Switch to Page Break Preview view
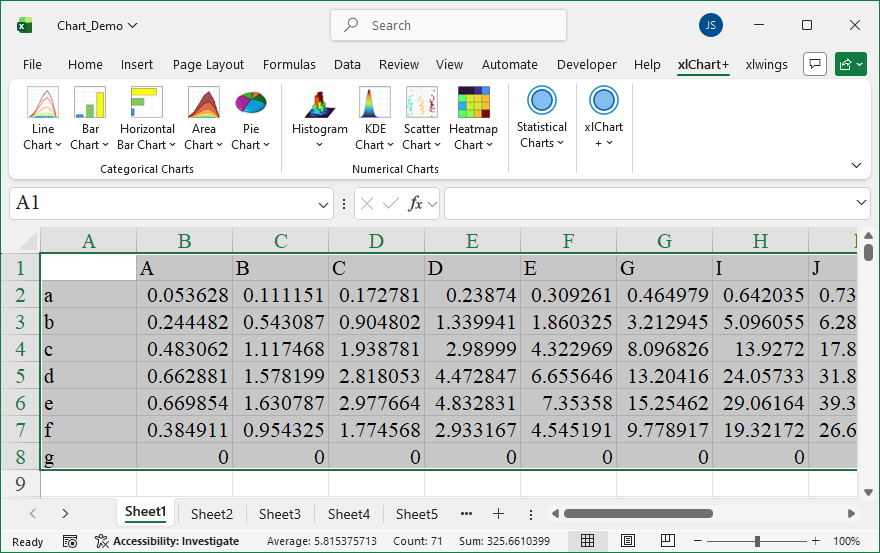 (x=665, y=541)
